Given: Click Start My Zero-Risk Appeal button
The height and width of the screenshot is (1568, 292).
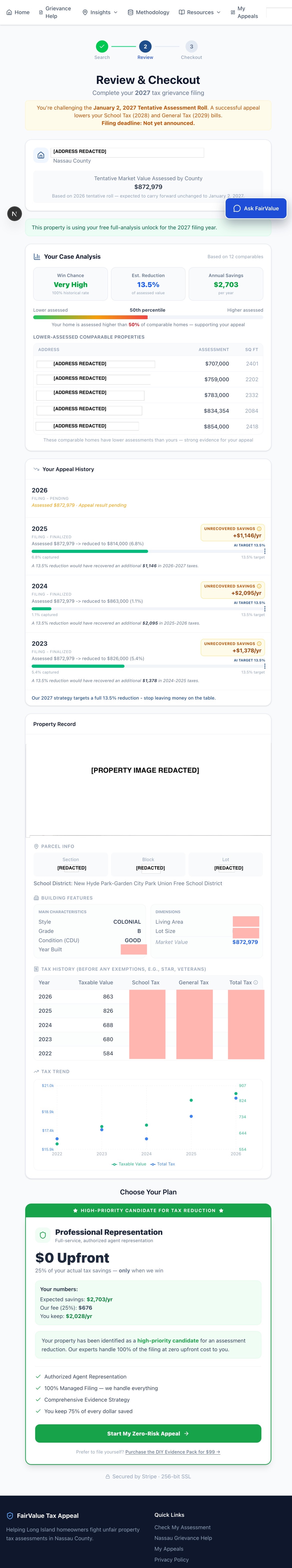Looking at the screenshot, I should pyautogui.click(x=148, y=1433).
